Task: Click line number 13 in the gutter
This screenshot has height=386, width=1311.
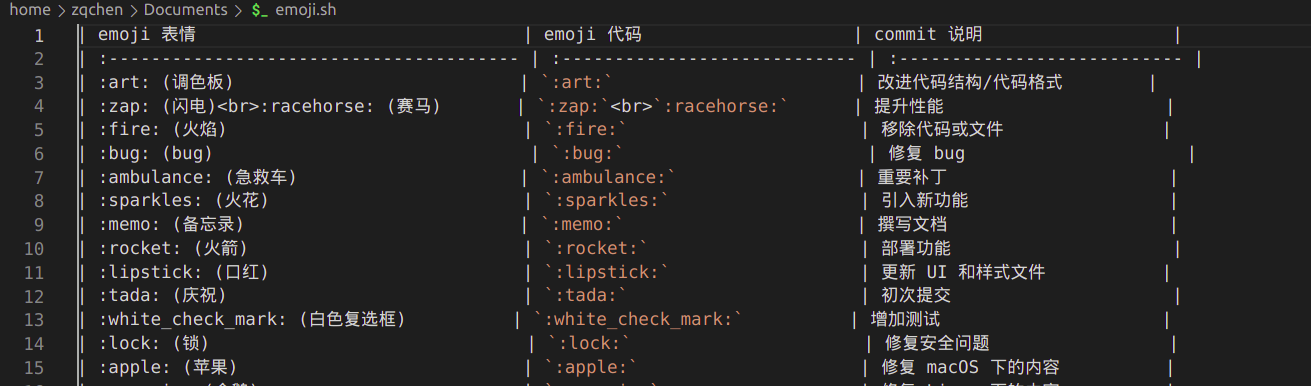Action: pyautogui.click(x=34, y=320)
